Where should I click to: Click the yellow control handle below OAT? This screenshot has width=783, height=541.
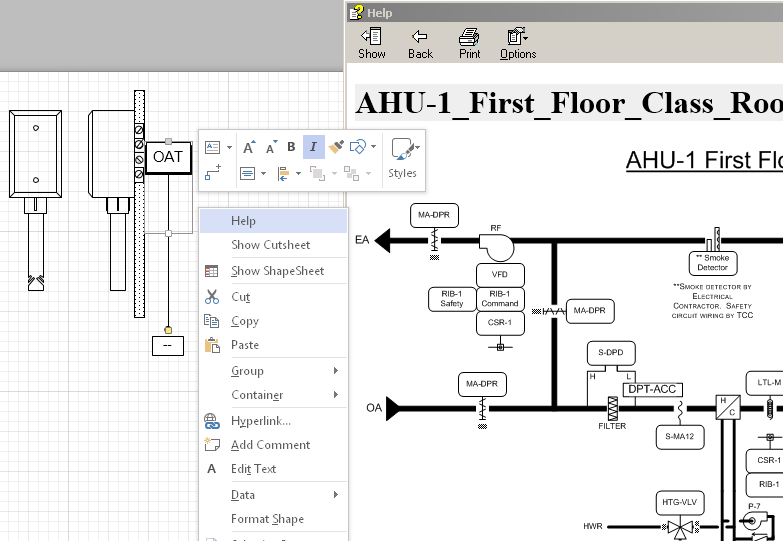[168, 330]
